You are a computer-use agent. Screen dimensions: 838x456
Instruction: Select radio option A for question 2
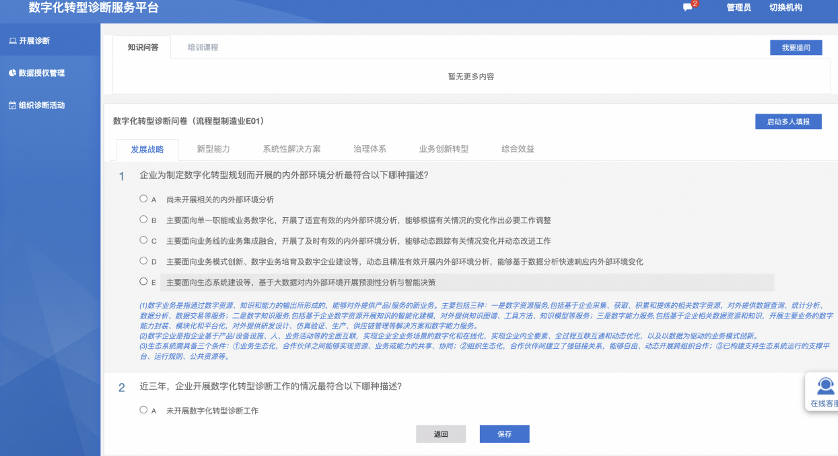[x=143, y=409]
